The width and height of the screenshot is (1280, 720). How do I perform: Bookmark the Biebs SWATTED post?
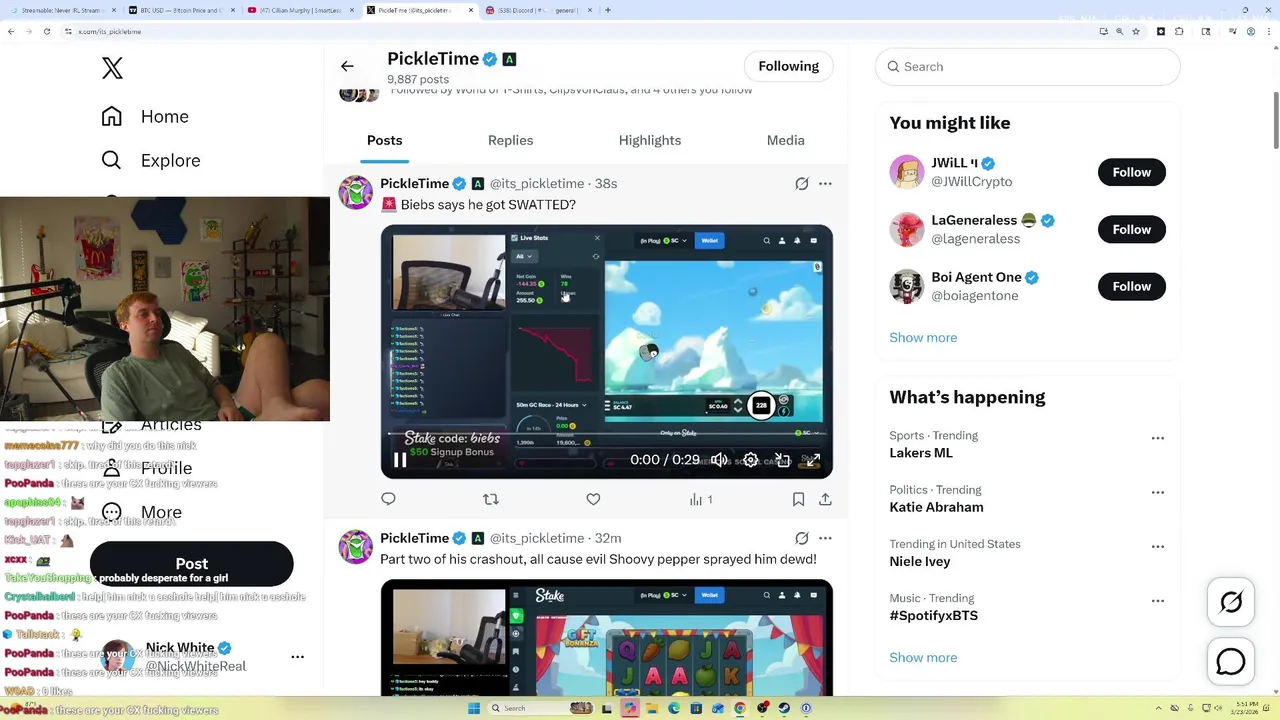[798, 499]
